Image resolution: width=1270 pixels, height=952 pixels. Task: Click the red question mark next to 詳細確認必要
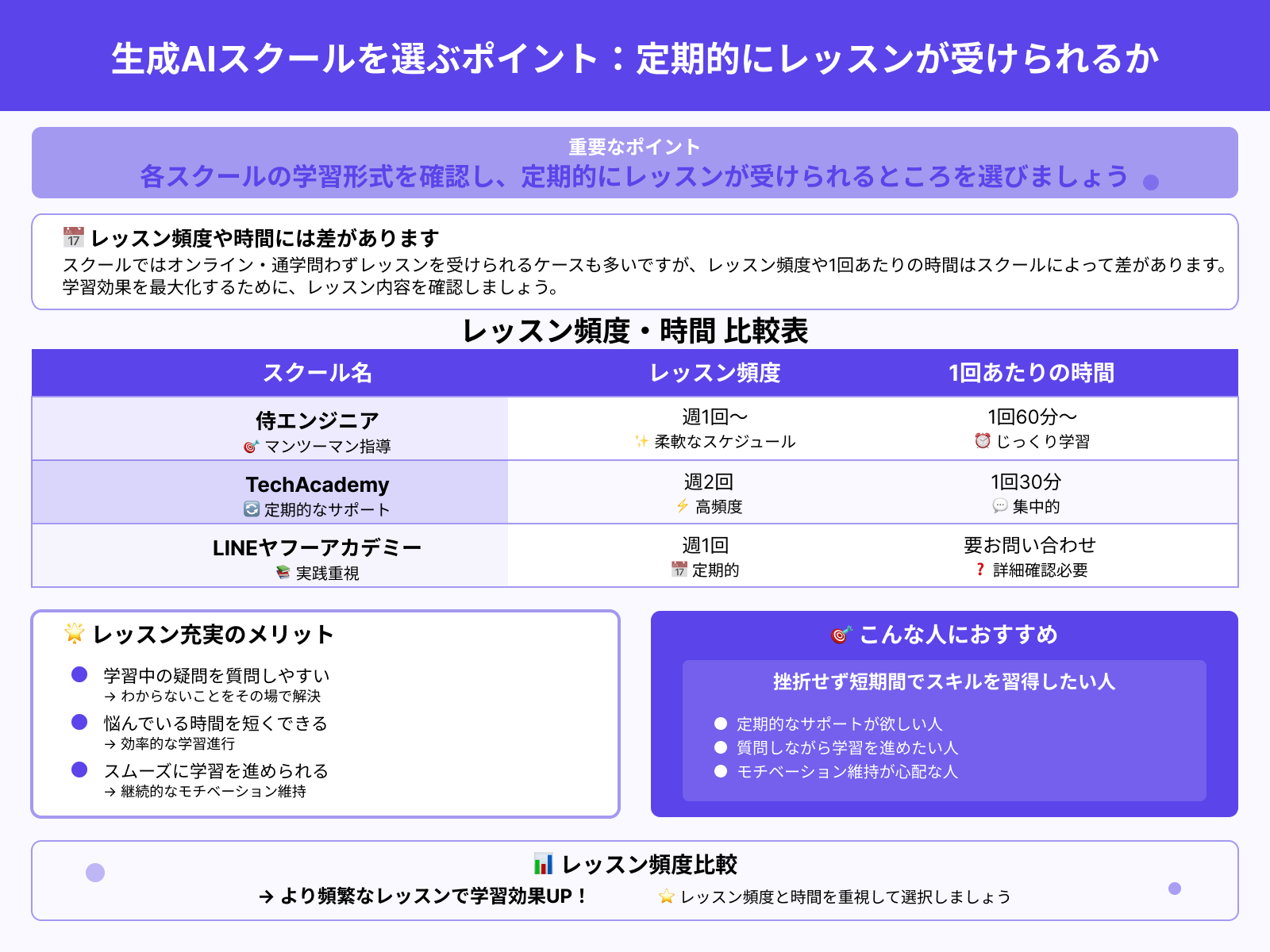[x=981, y=570]
